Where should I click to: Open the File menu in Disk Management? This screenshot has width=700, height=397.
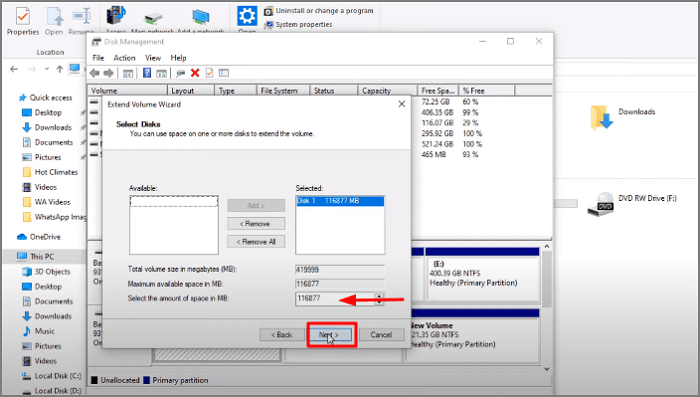point(98,58)
